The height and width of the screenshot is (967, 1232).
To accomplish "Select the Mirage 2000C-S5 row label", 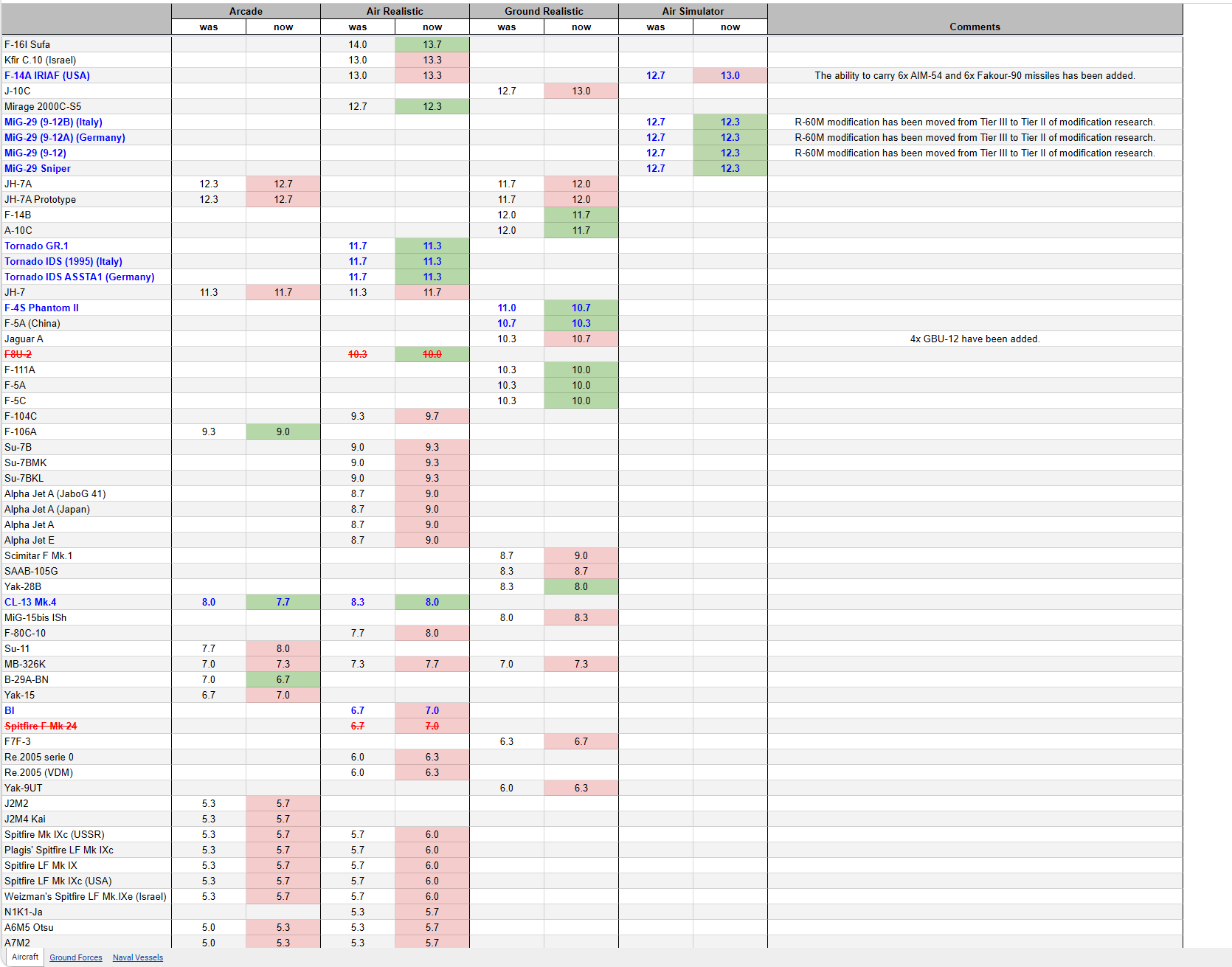I will (43, 106).
